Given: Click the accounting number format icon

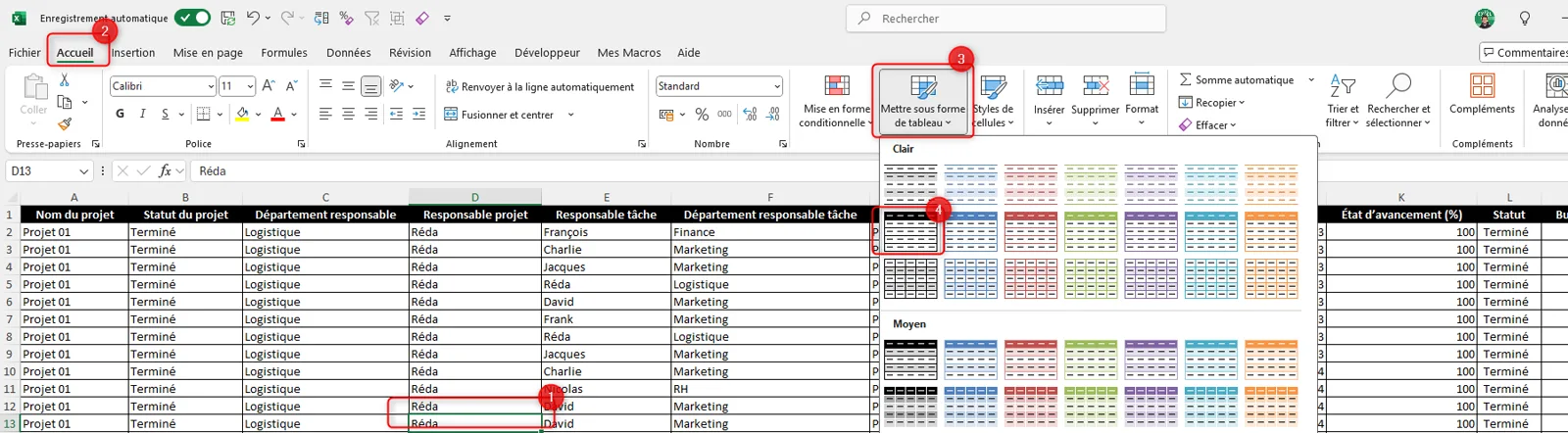Looking at the screenshot, I should 666,114.
